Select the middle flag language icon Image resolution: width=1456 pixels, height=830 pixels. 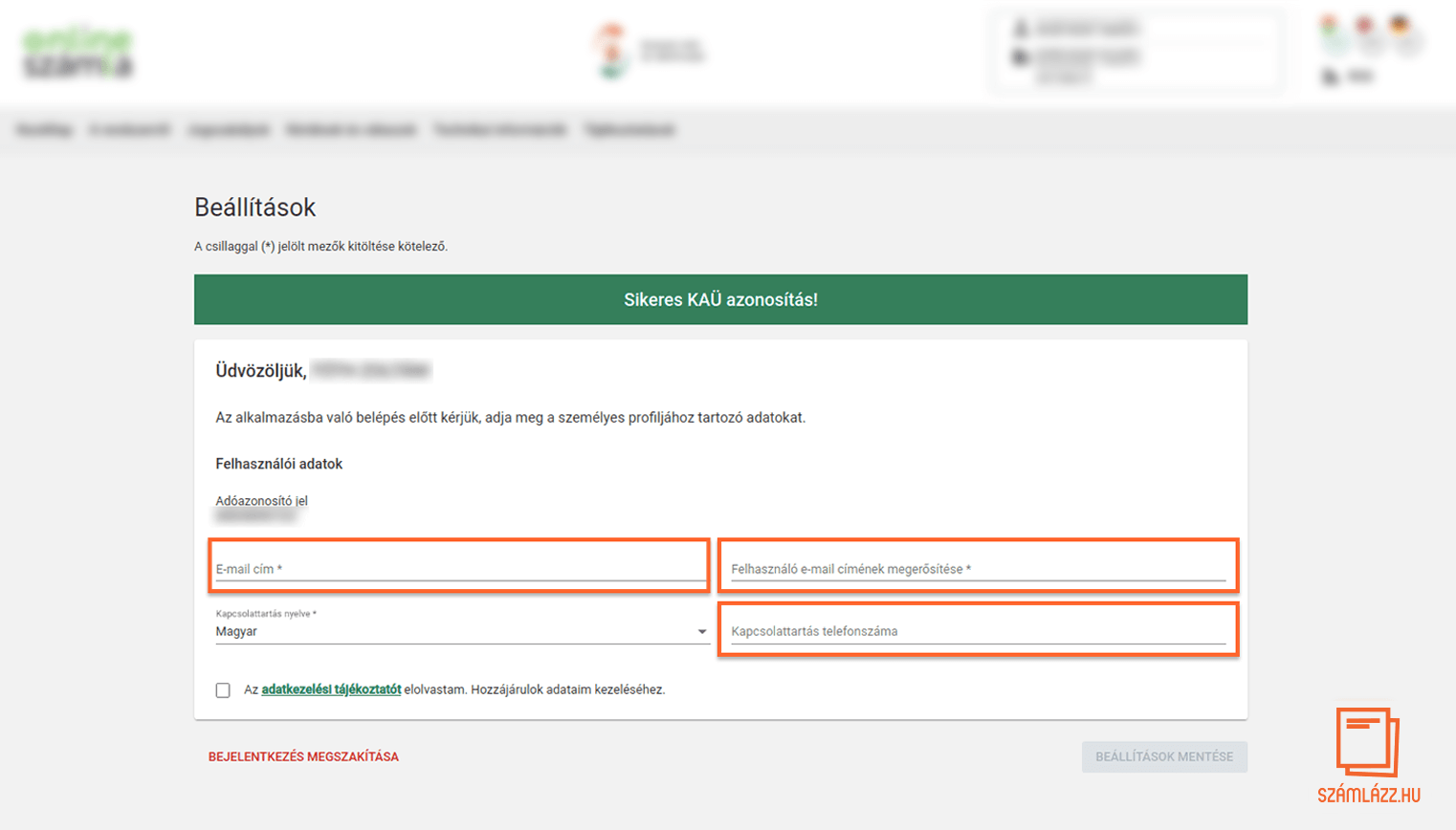1365,26
